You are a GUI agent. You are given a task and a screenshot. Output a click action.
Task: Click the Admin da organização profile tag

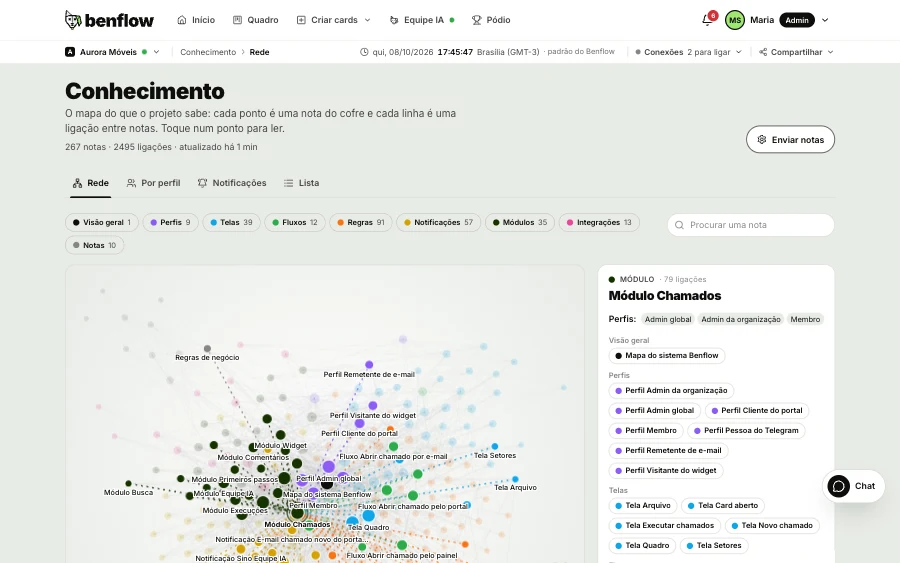click(x=740, y=320)
